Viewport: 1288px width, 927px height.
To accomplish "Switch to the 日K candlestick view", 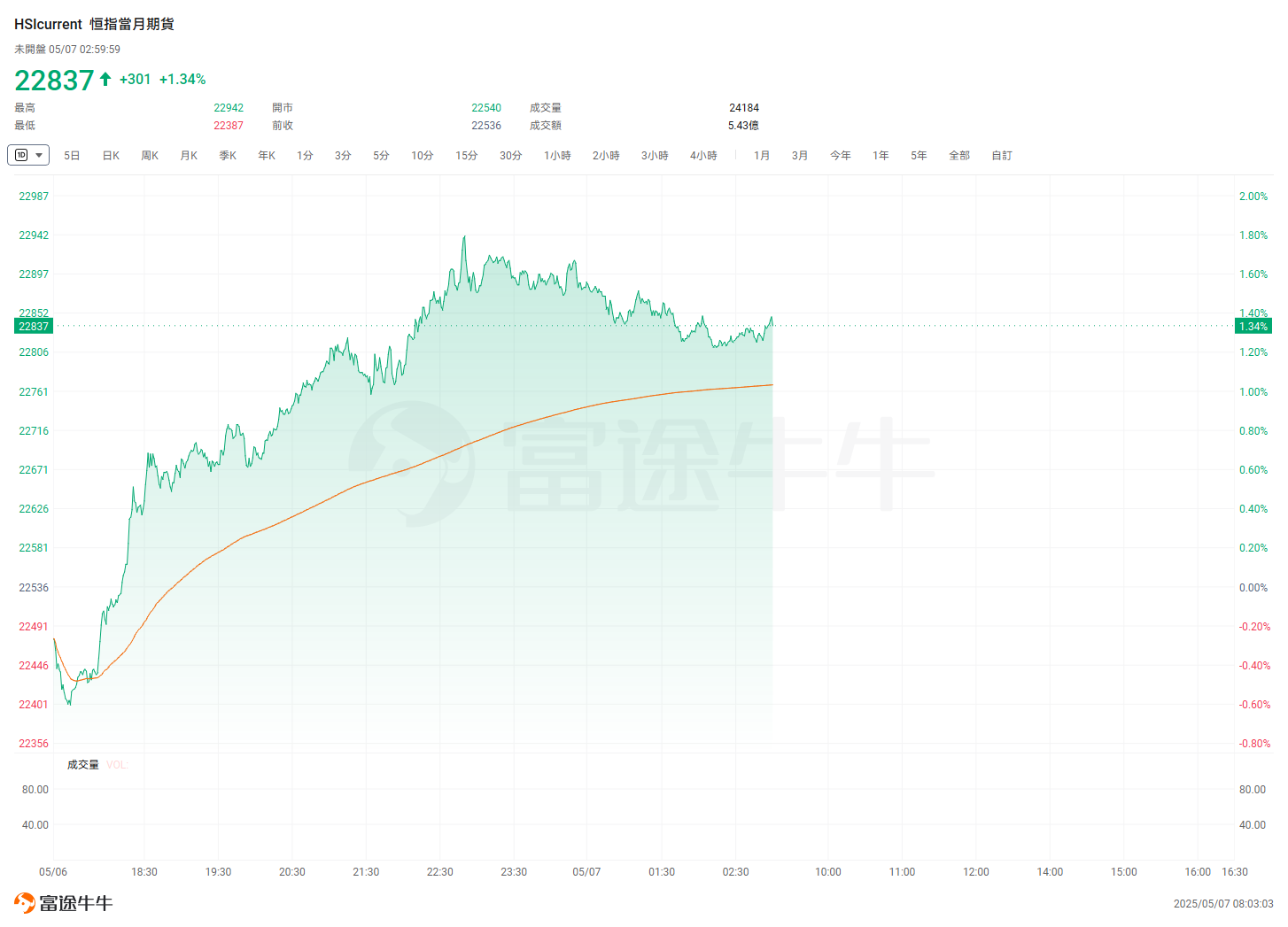I will tap(111, 156).
